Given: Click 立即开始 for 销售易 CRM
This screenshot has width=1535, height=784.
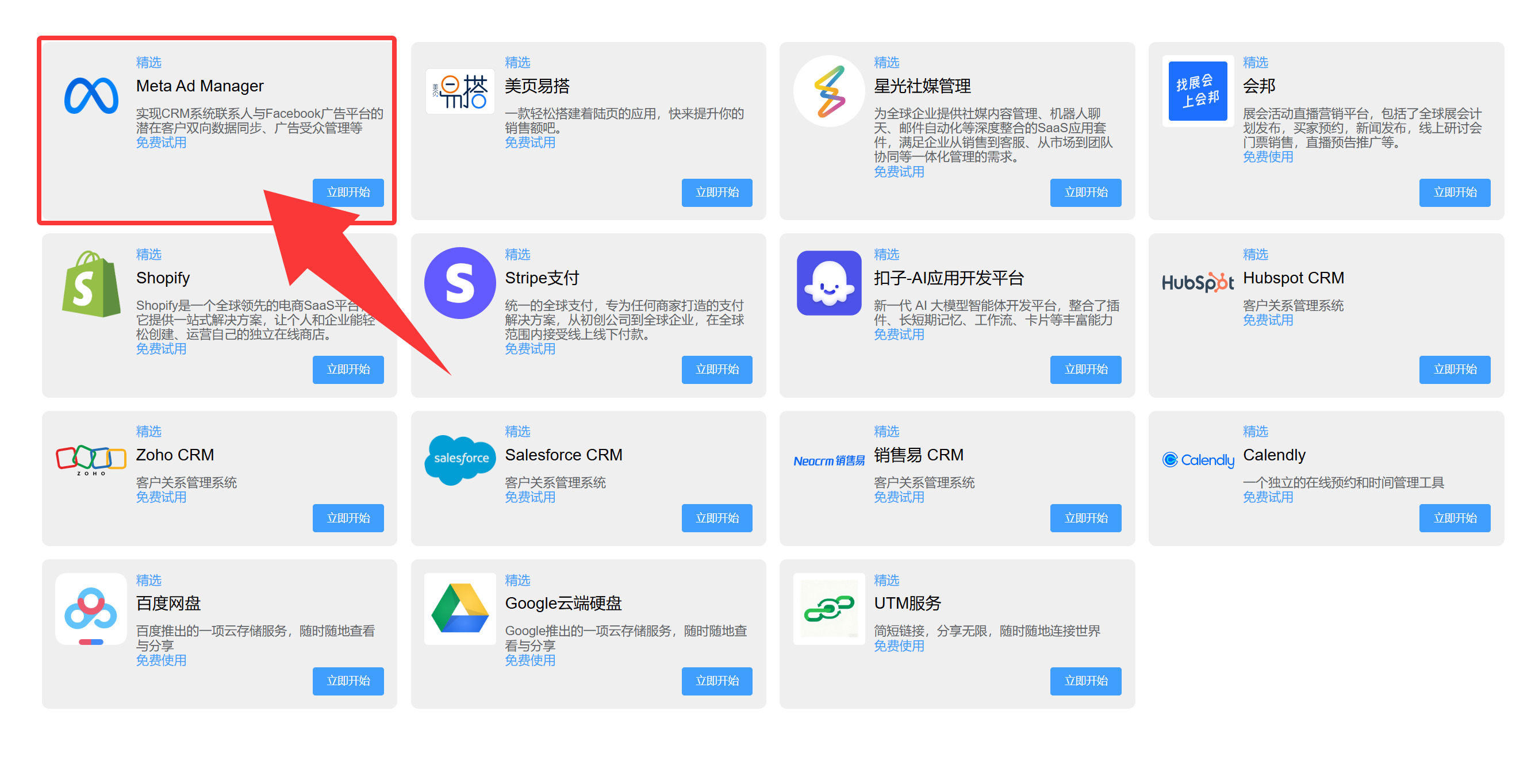Looking at the screenshot, I should pos(1085,518).
